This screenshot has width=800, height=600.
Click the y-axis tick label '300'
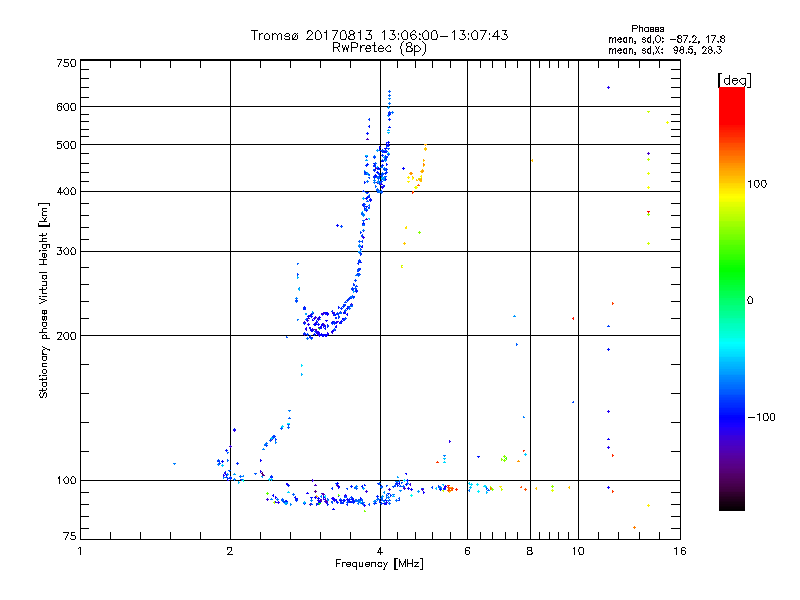[x=67, y=251]
